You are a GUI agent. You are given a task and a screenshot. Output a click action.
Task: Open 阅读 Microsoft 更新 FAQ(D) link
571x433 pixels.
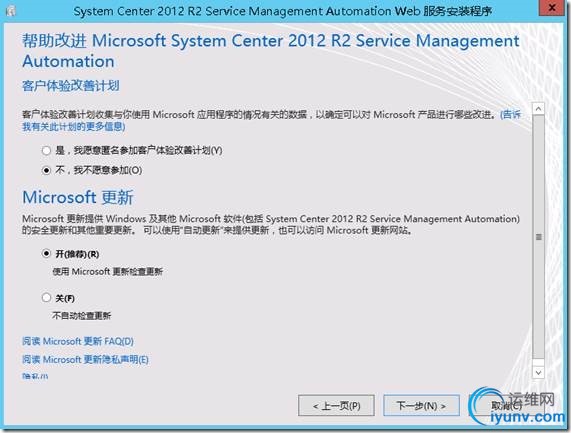pos(78,341)
